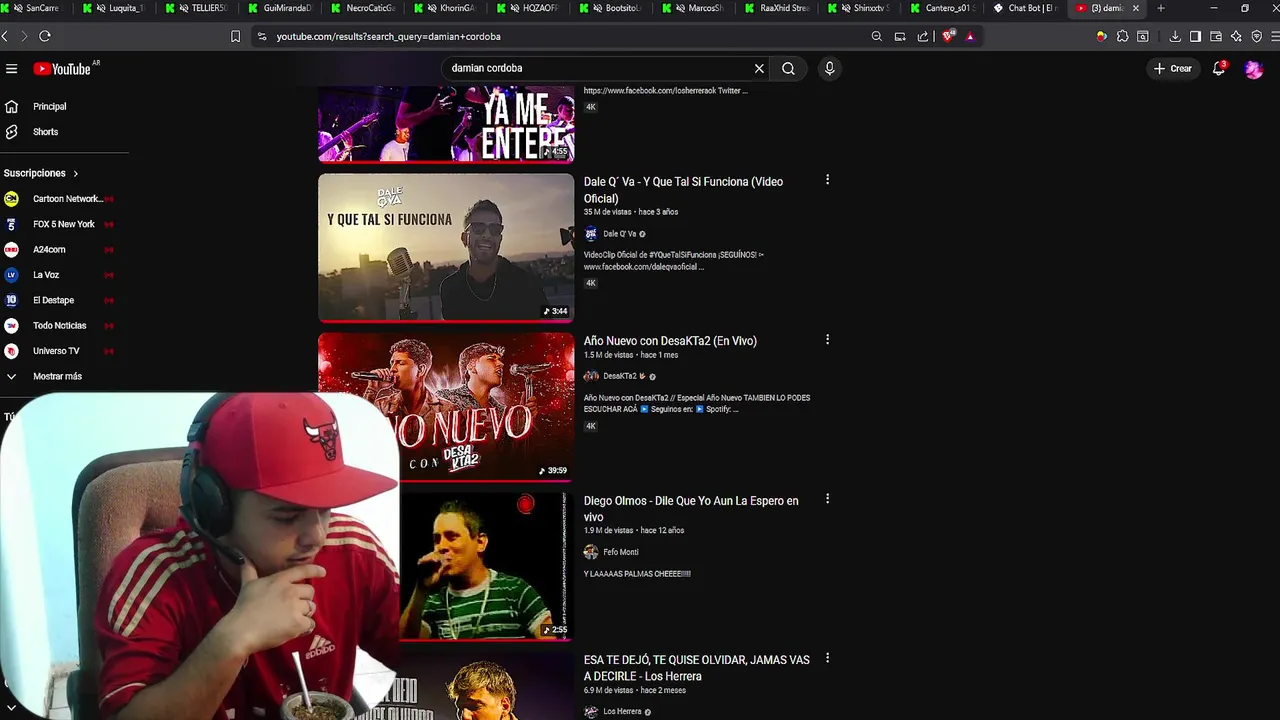Open the Los Herrera channel link
The image size is (1280, 720).
(x=622, y=712)
